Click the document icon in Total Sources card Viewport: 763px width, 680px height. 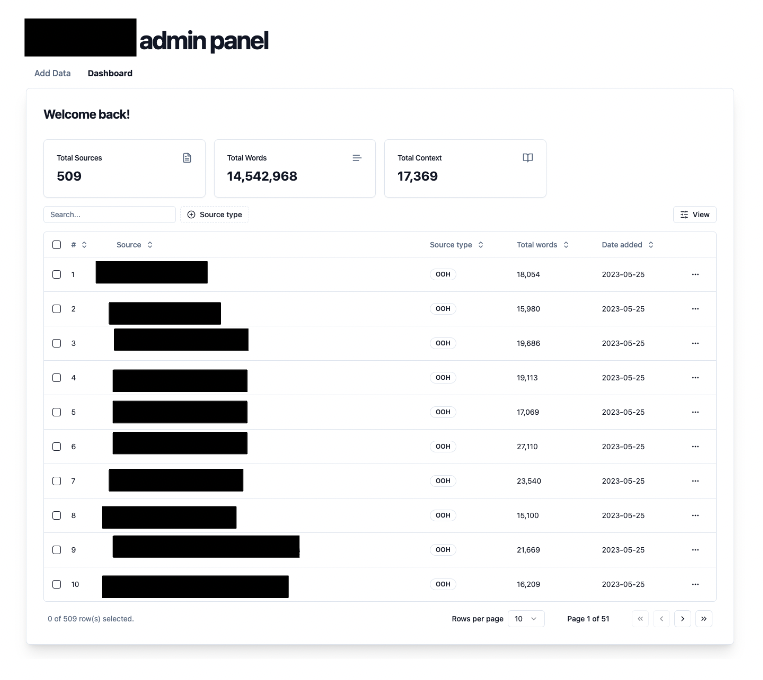(187, 158)
